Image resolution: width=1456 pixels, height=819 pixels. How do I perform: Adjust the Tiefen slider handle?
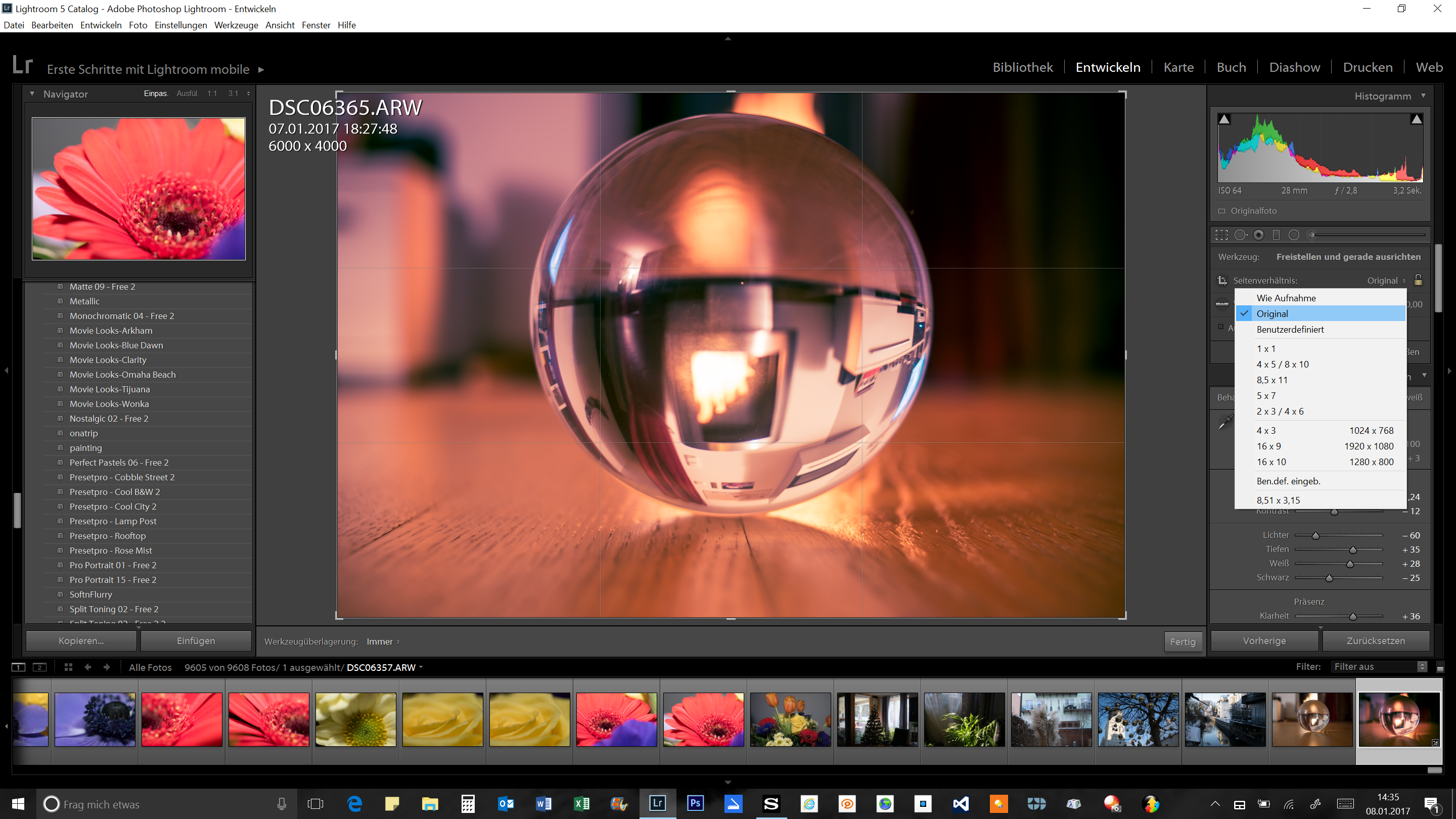pos(1352,550)
